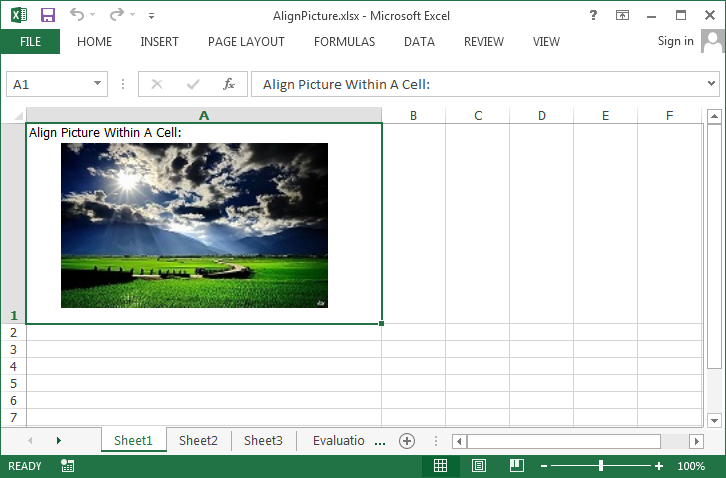Open Microsoft Excel Help question mark
This screenshot has width=726, height=478.
pos(594,15)
